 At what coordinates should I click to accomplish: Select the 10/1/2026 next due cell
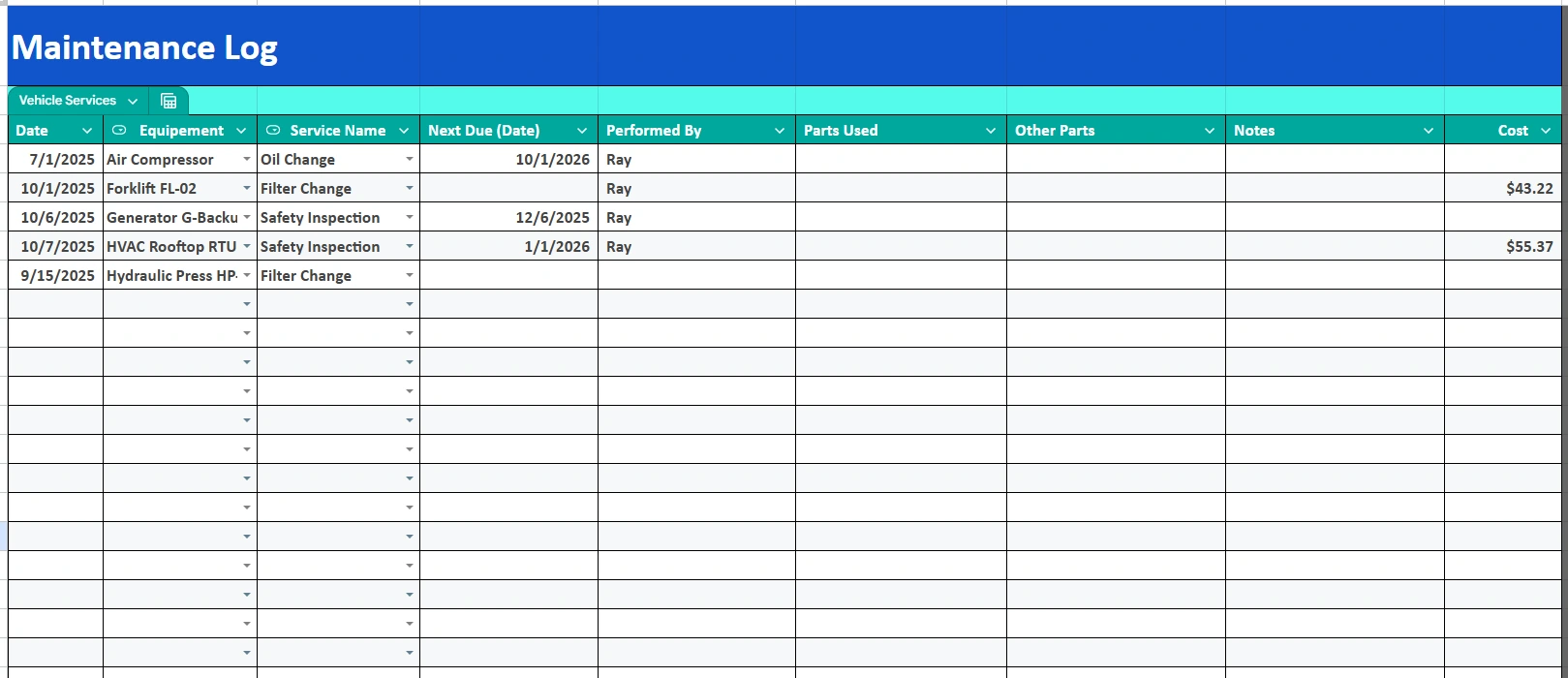click(508, 159)
